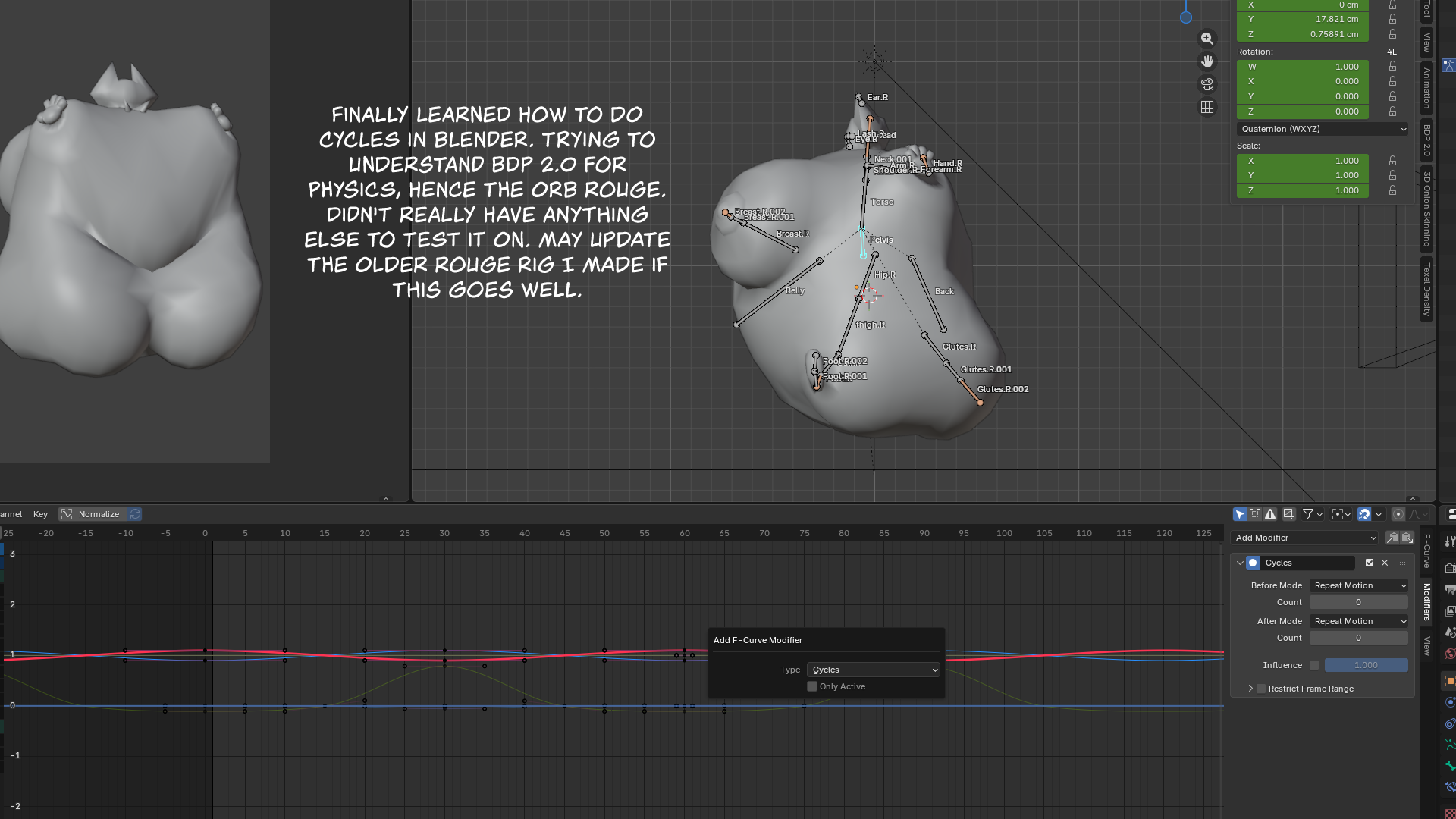The height and width of the screenshot is (819, 1456).
Task: Select the Pelvis bone label
Action: pos(881,240)
